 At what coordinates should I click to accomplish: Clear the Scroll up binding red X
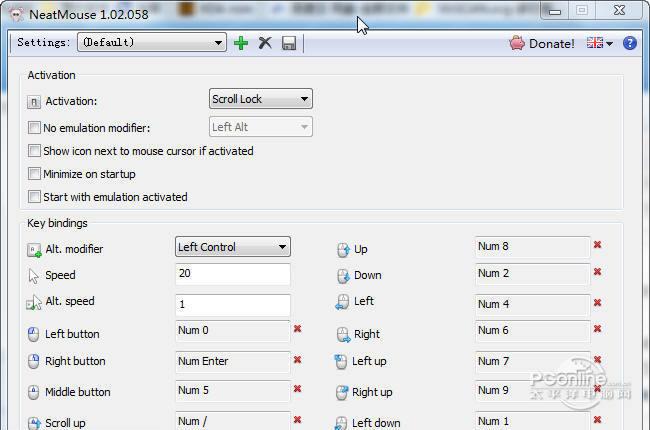tap(297, 420)
